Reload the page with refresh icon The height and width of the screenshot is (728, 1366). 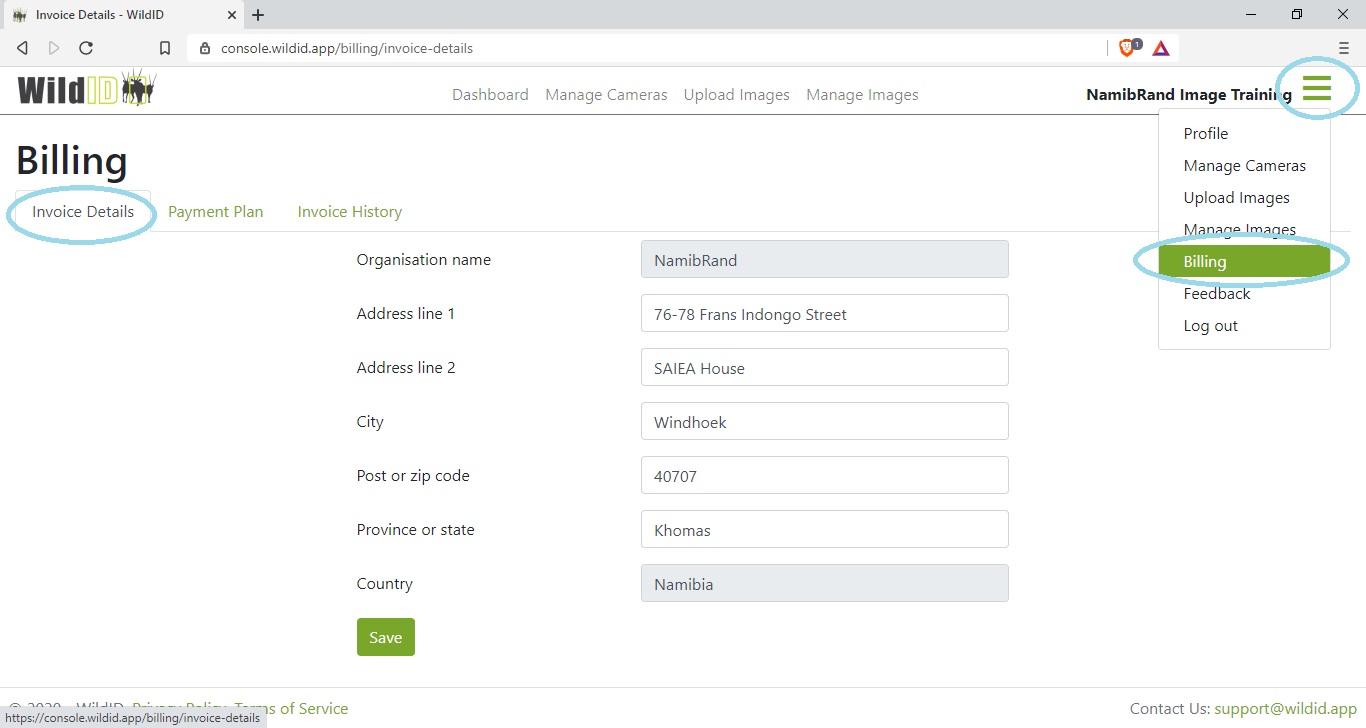tap(86, 48)
